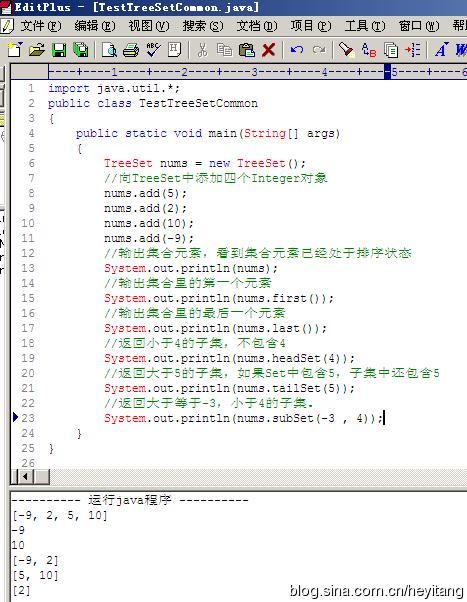Click the nums.add(-9); statement
Image resolution: width=467 pixels, height=602 pixels.
point(149,238)
